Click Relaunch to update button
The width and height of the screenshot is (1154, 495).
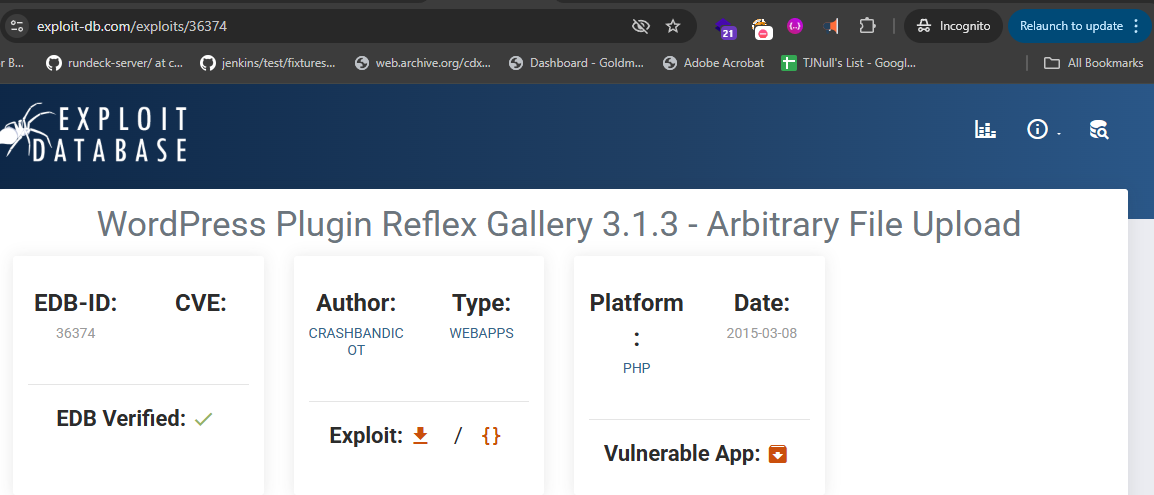pos(1070,26)
